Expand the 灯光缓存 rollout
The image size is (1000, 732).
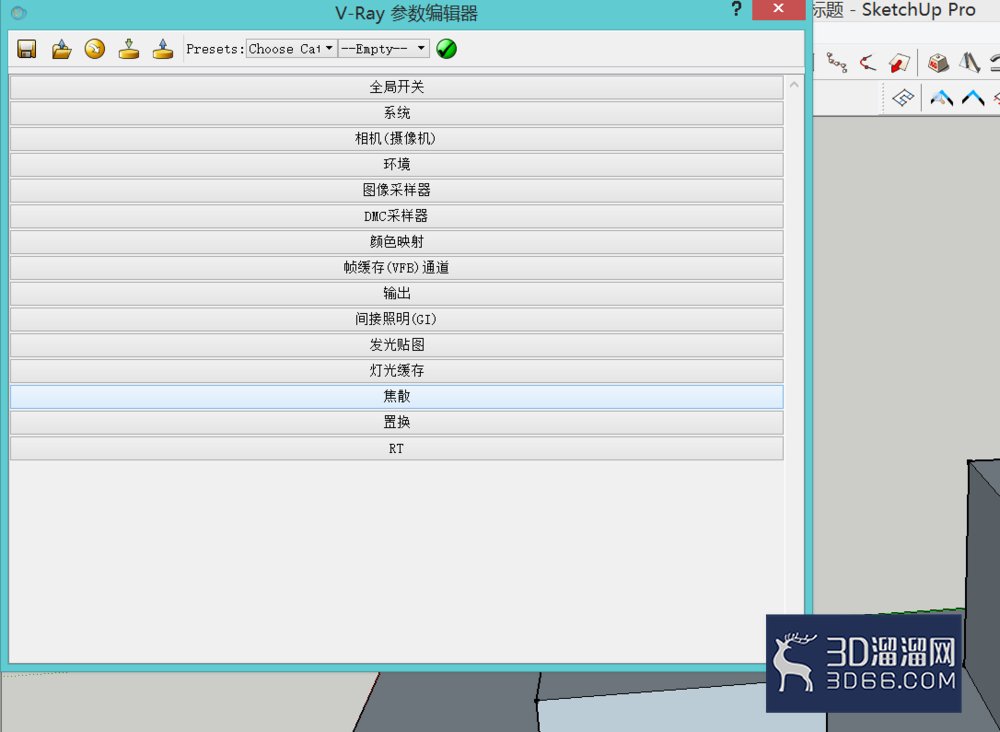(x=397, y=370)
